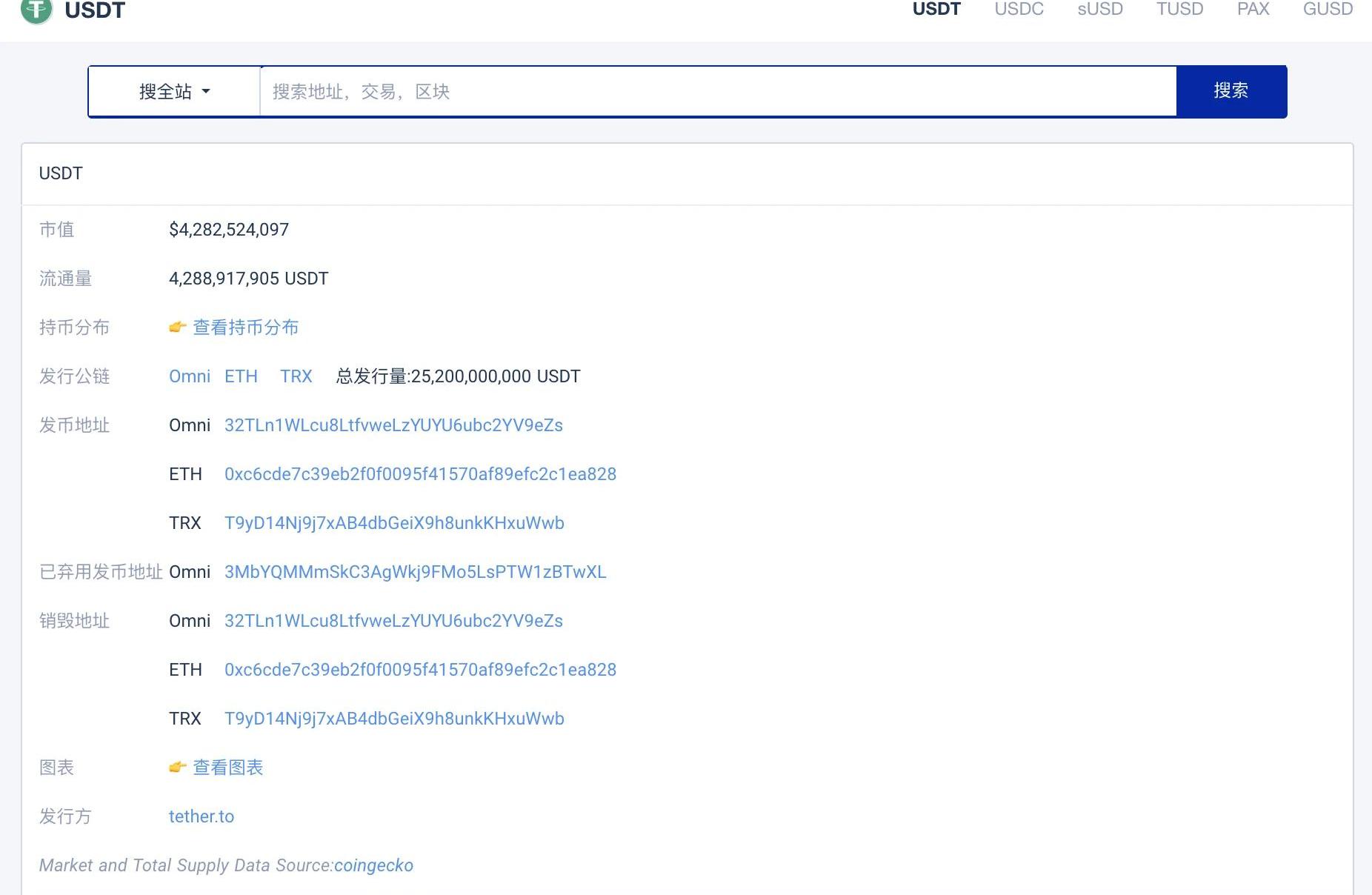Image resolution: width=1372 pixels, height=895 pixels.
Task: Open the 查看图表 link
Action: (x=228, y=768)
